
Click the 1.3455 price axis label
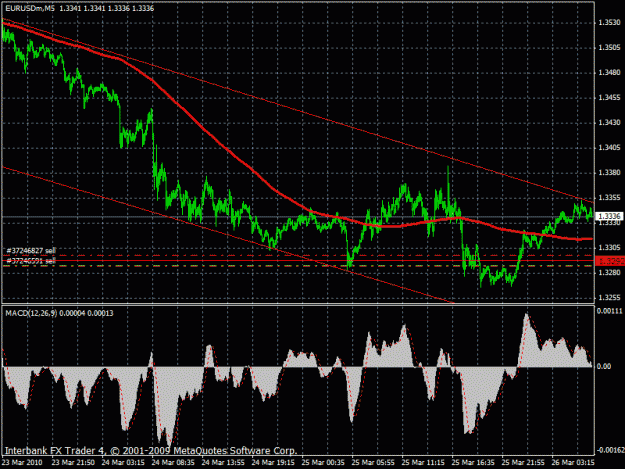point(609,98)
